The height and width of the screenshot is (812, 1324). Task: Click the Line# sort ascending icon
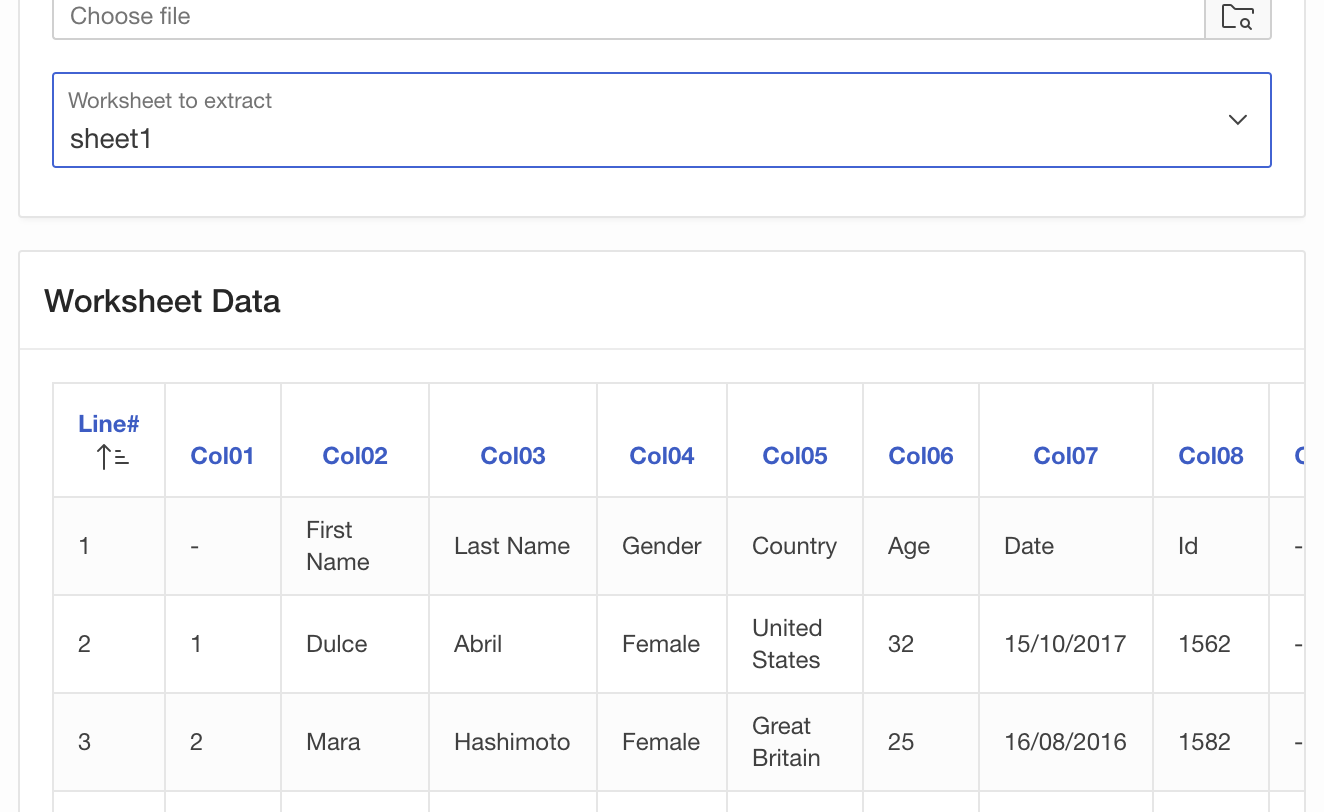[113, 457]
